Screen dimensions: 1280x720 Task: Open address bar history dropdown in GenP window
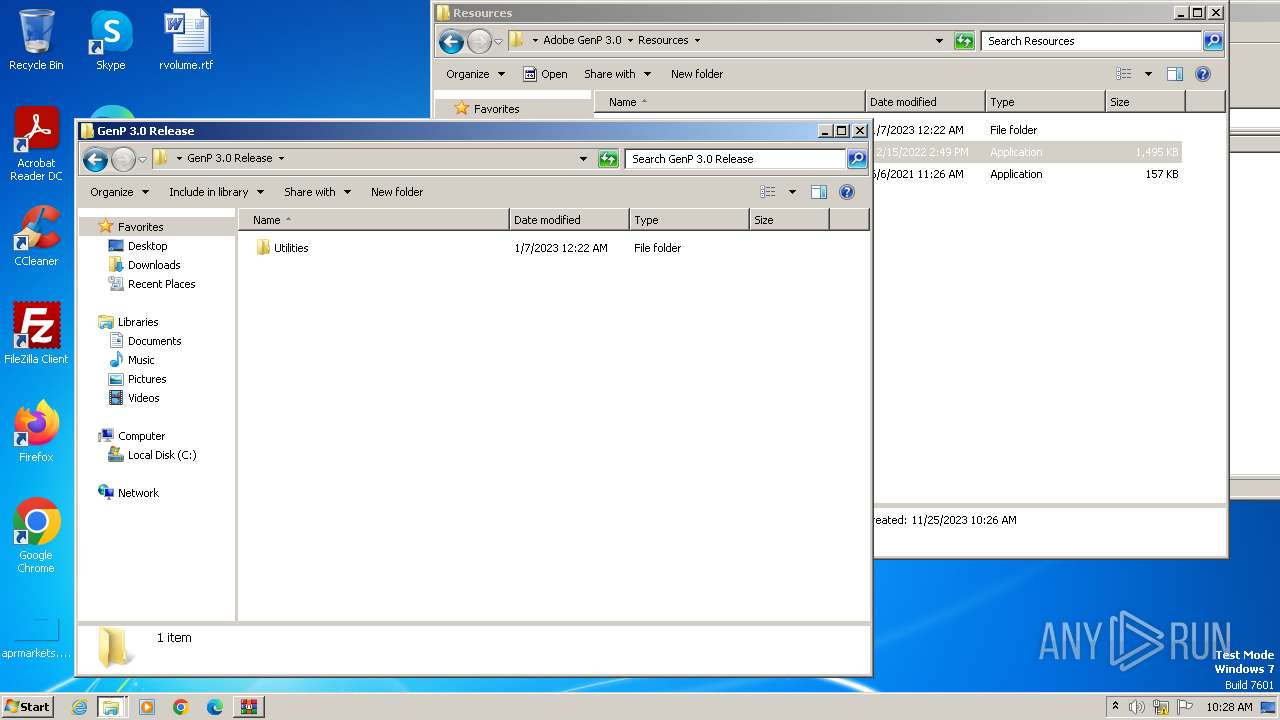click(x=583, y=159)
